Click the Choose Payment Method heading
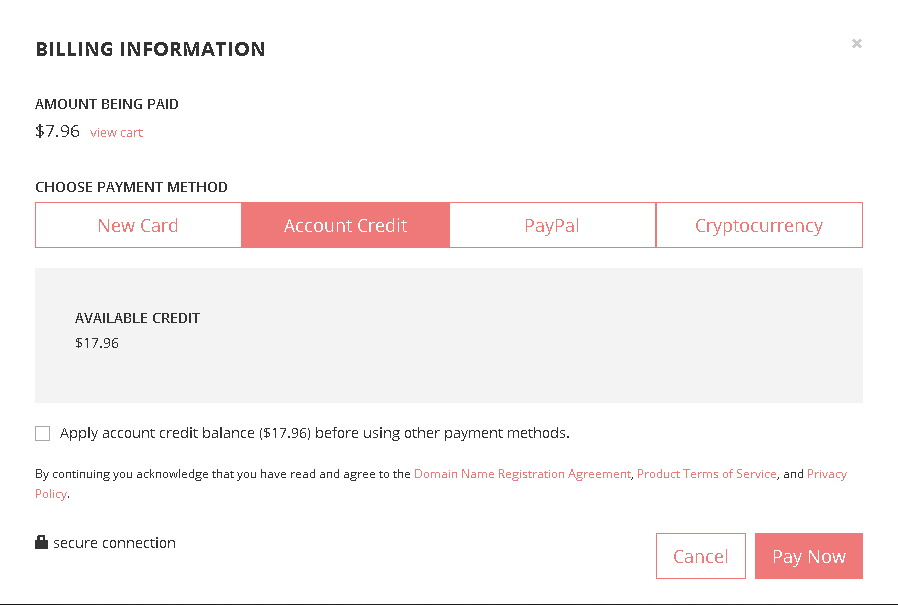The width and height of the screenshot is (898, 605). 131,187
